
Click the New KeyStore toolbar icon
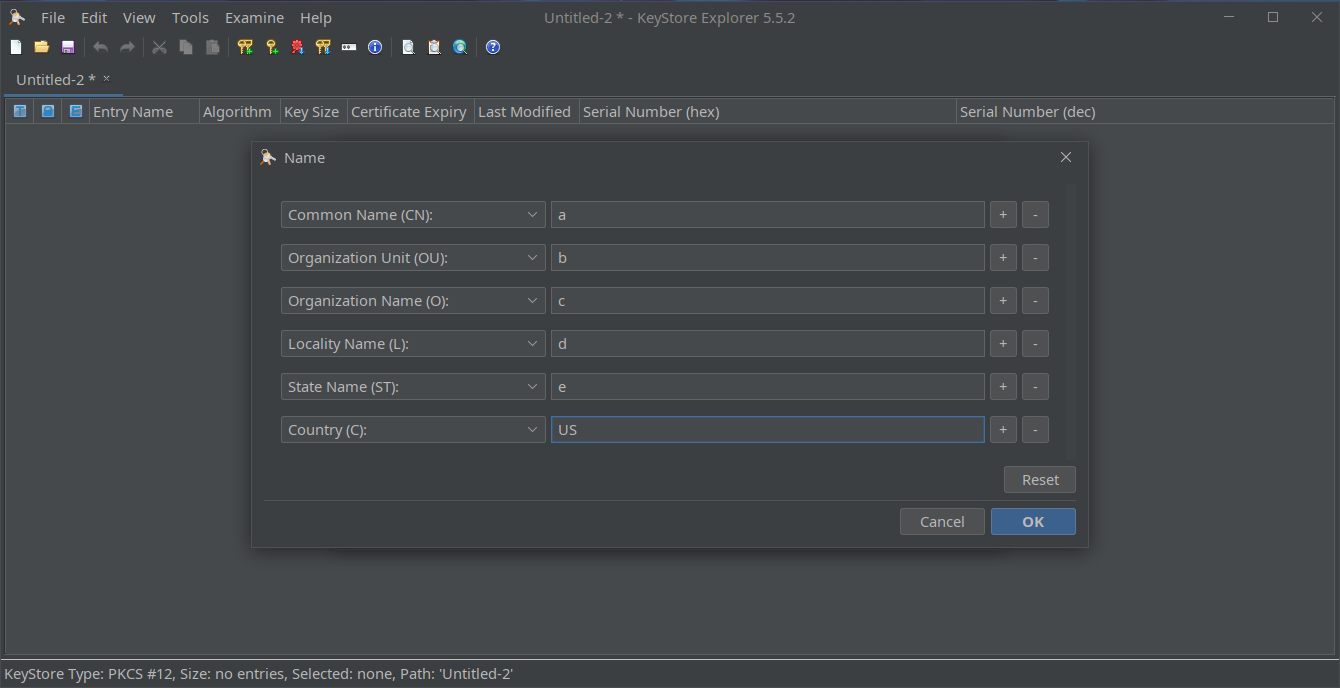(x=16, y=47)
